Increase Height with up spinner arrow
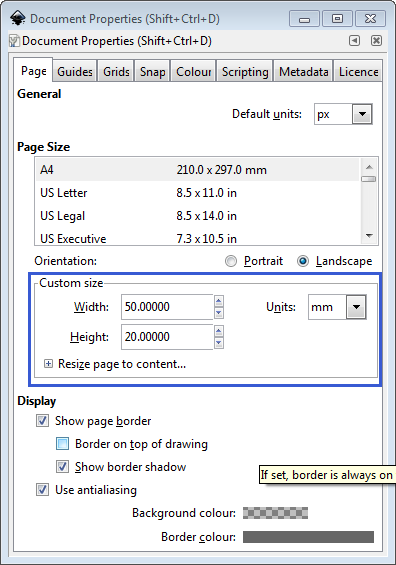This screenshot has height=565, width=396. [x=219, y=331]
